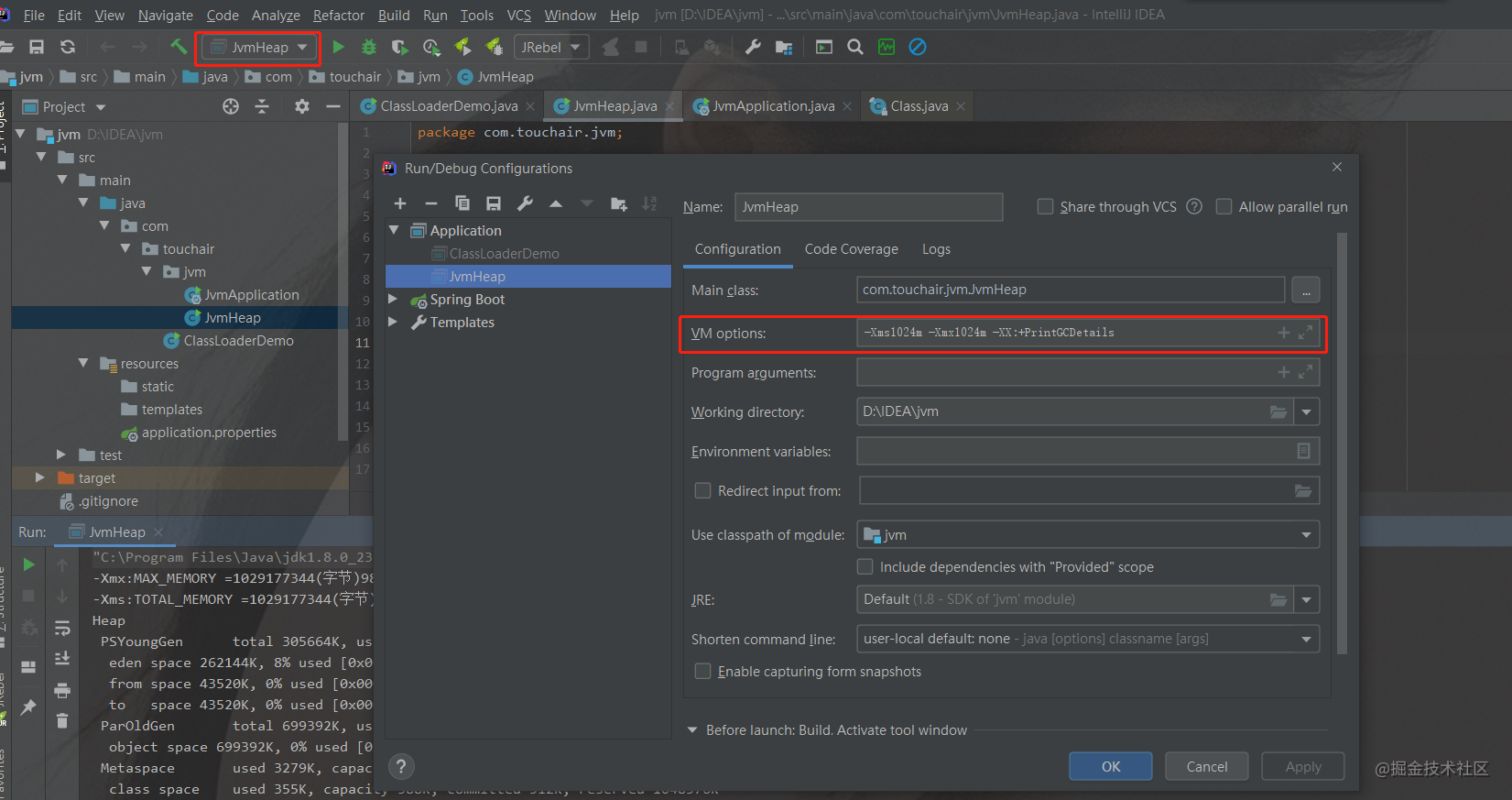Copy configuration icon in dialog toolbar

coord(462,203)
